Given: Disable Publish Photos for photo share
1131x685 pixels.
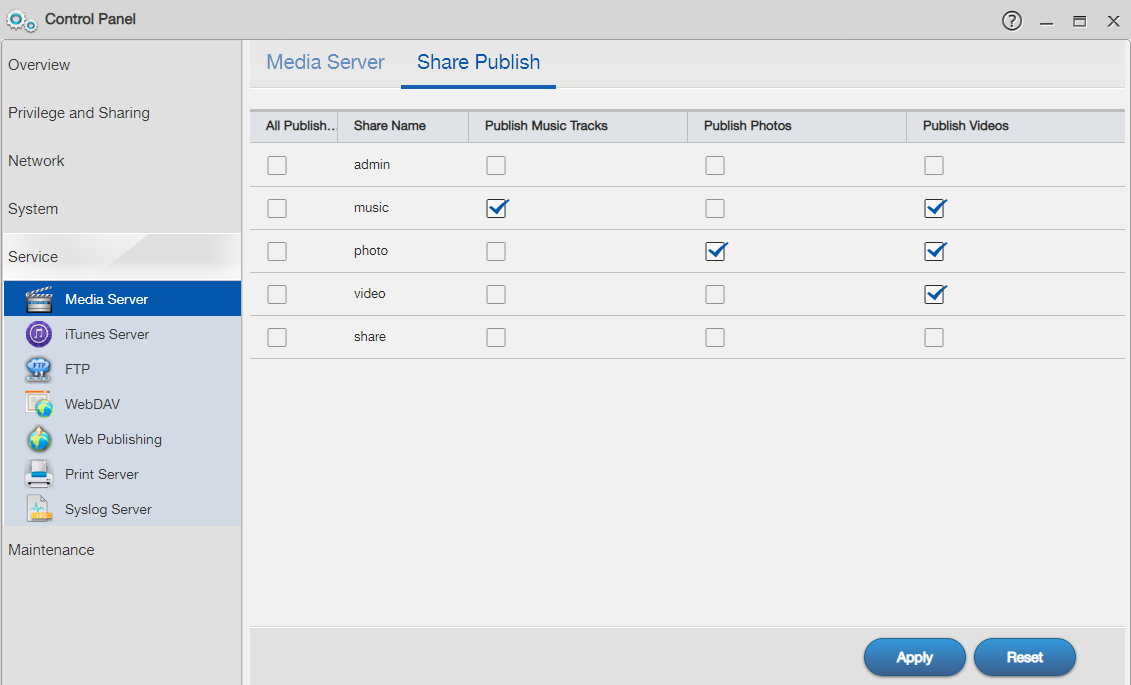Looking at the screenshot, I should (x=715, y=251).
